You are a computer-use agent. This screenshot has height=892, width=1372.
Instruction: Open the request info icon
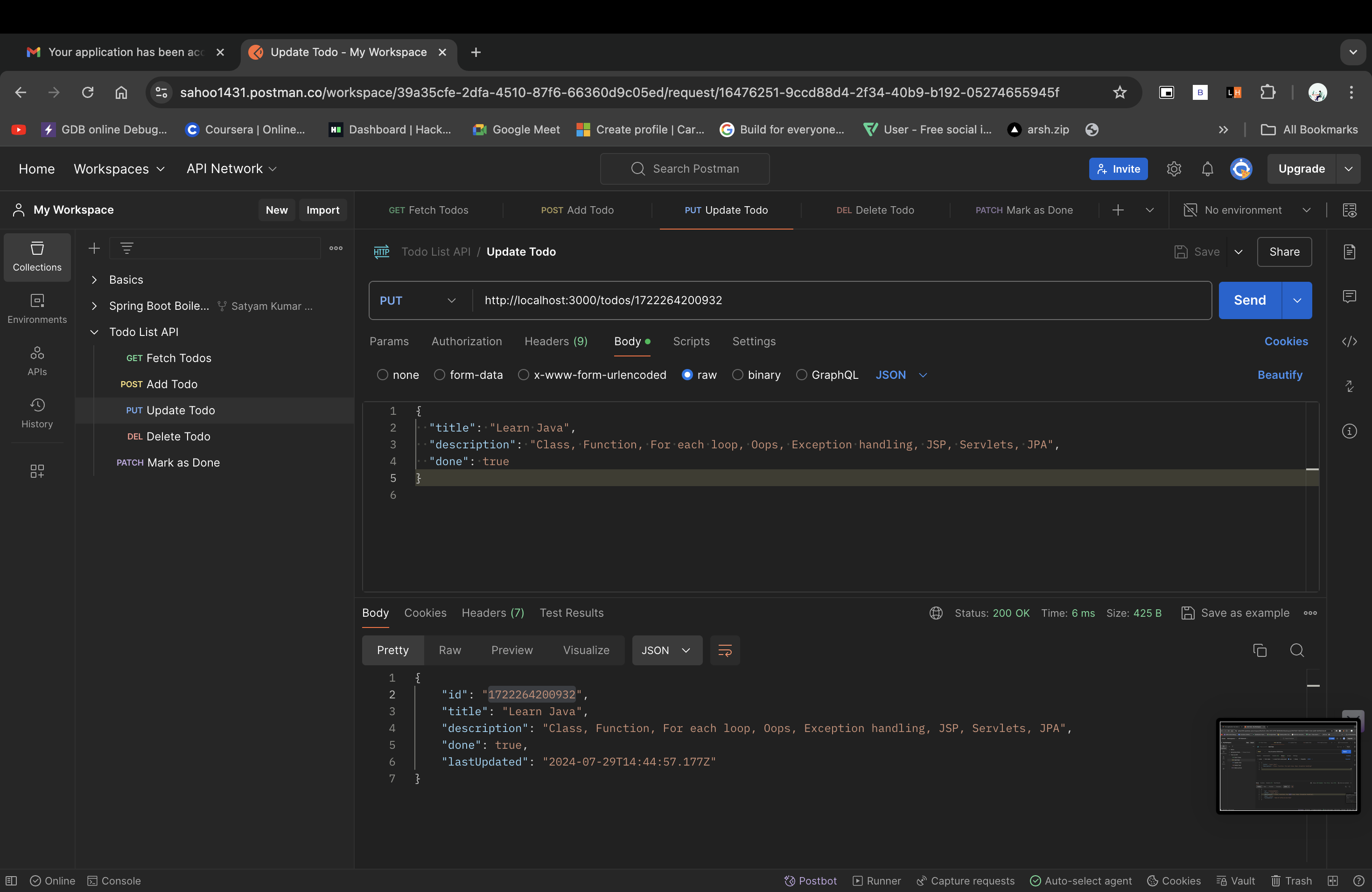pos(1349,431)
